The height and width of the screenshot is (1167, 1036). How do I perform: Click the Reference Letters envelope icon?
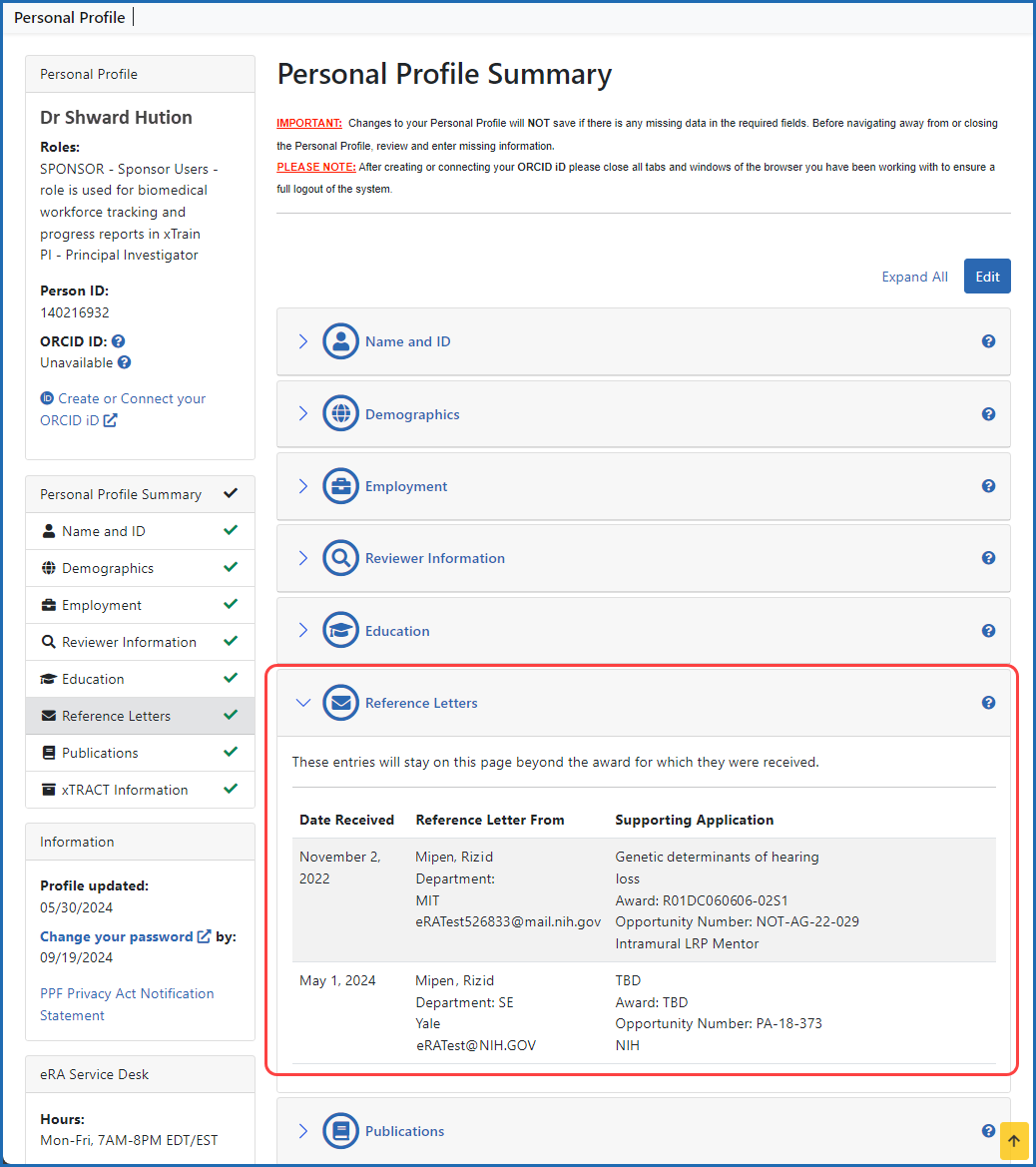click(341, 703)
